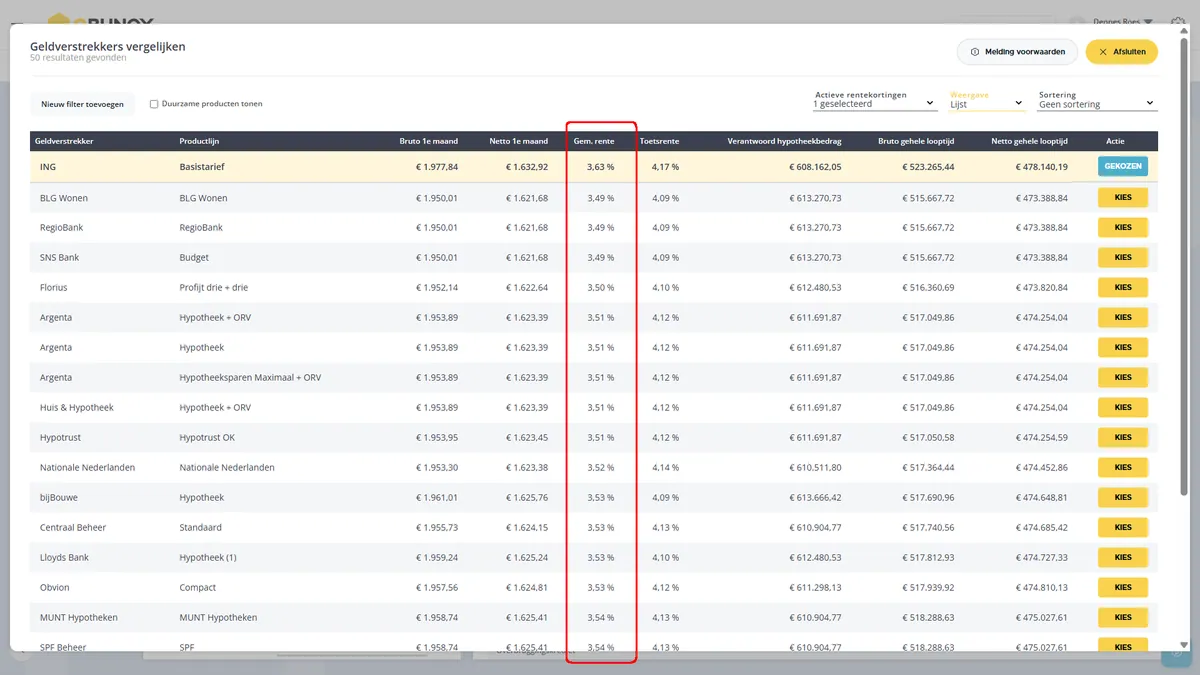Select Centraal Beheer Standaard KIES button
1200x675 pixels.
pyautogui.click(x=1123, y=528)
